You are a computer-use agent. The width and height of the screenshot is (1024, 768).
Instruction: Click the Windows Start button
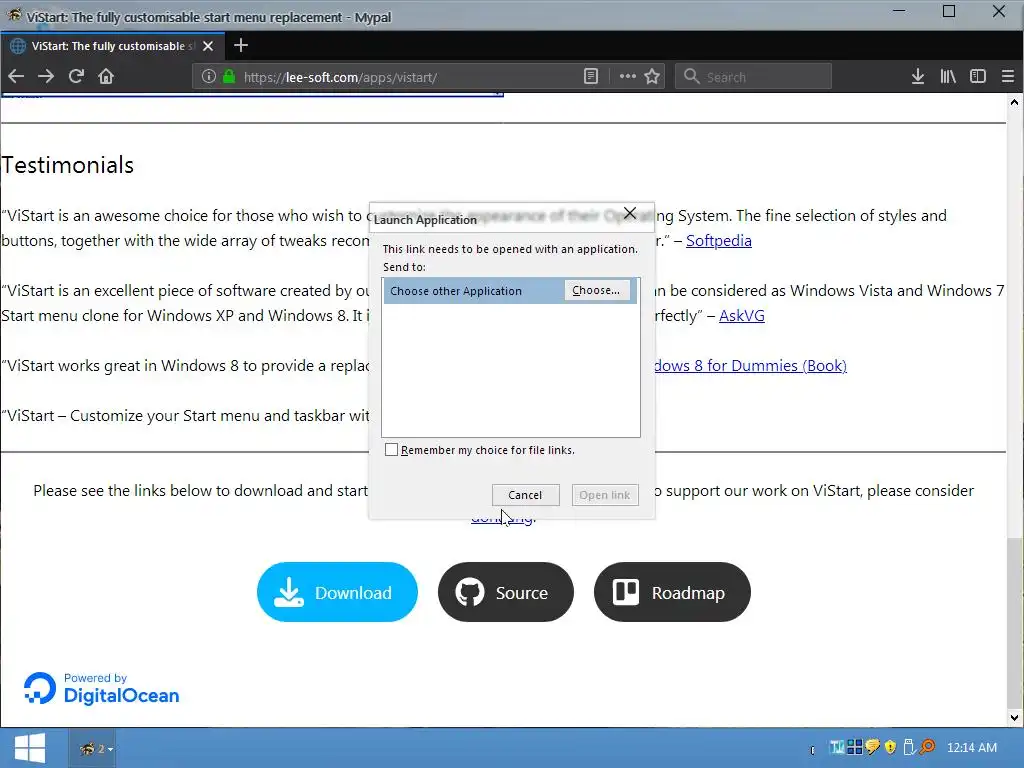pyautogui.click(x=29, y=748)
